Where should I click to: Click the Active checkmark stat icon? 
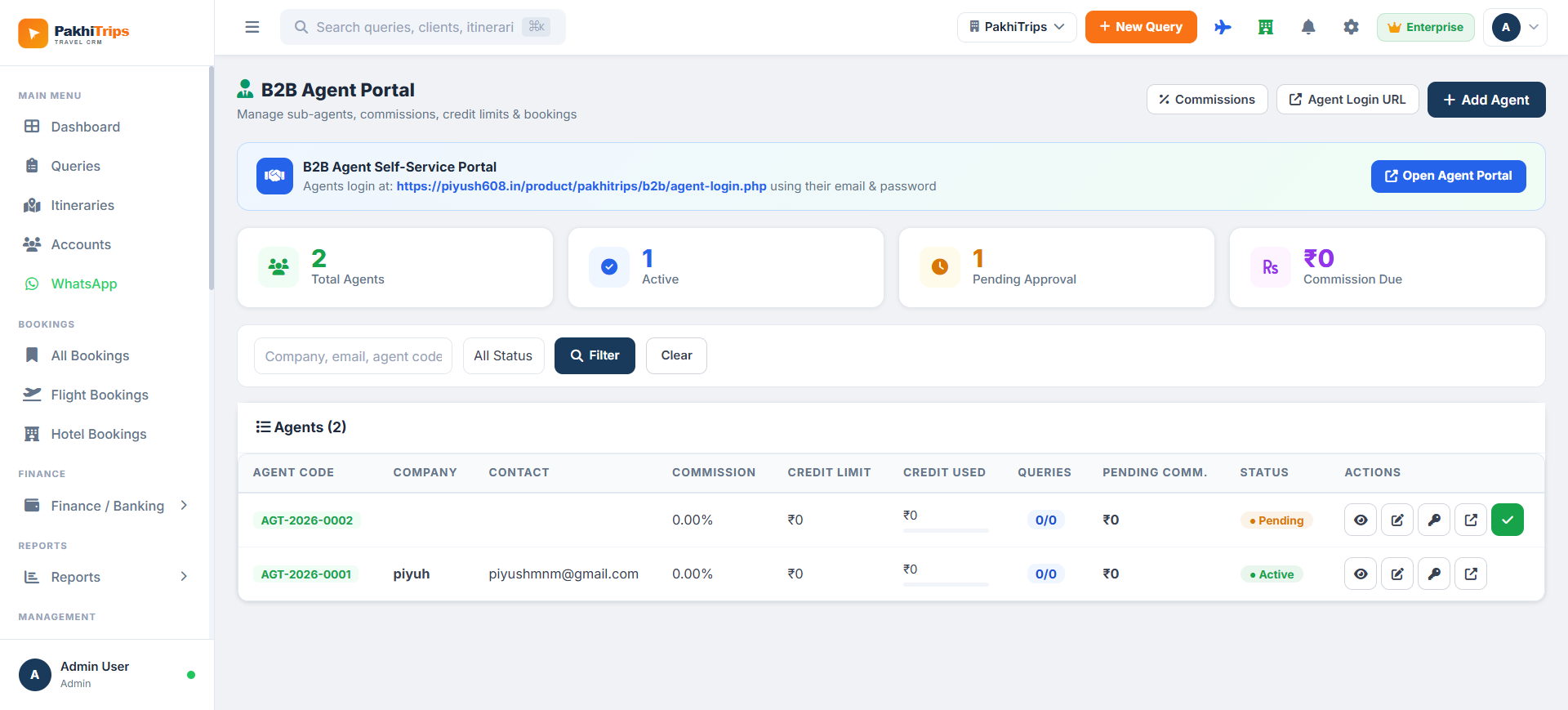609,267
